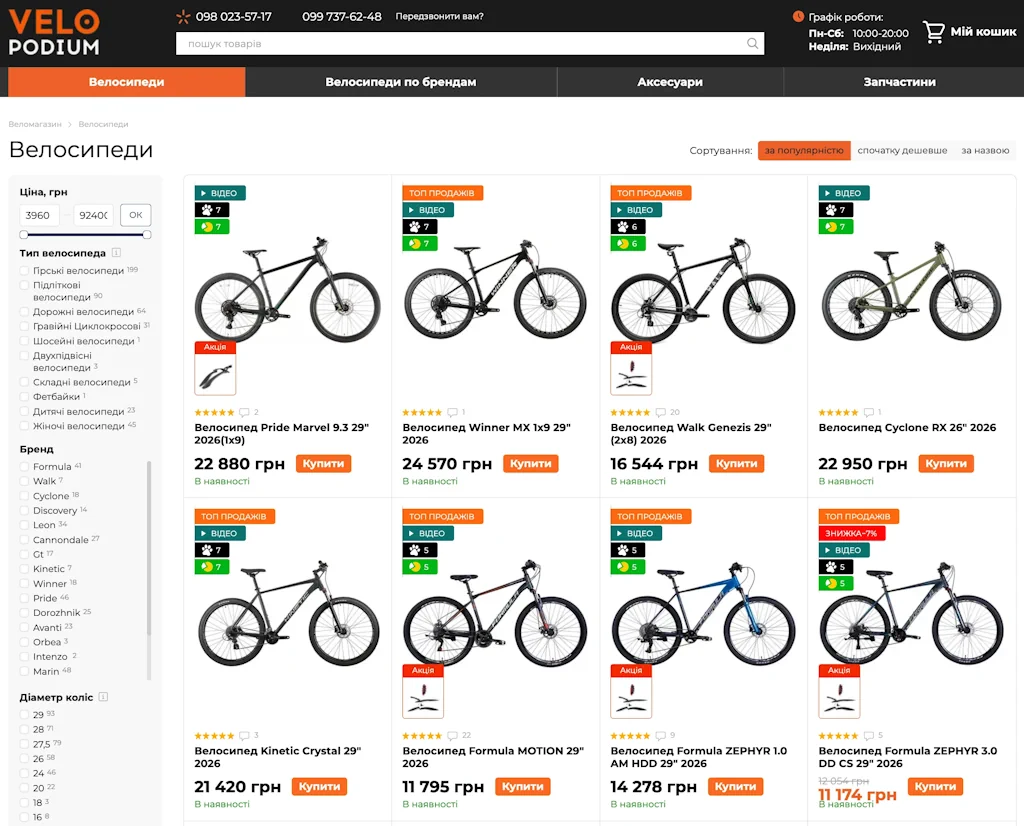Open the Акція gift thumbnail on Formula MOTION
This screenshot has width=1024, height=826.
[x=423, y=691]
